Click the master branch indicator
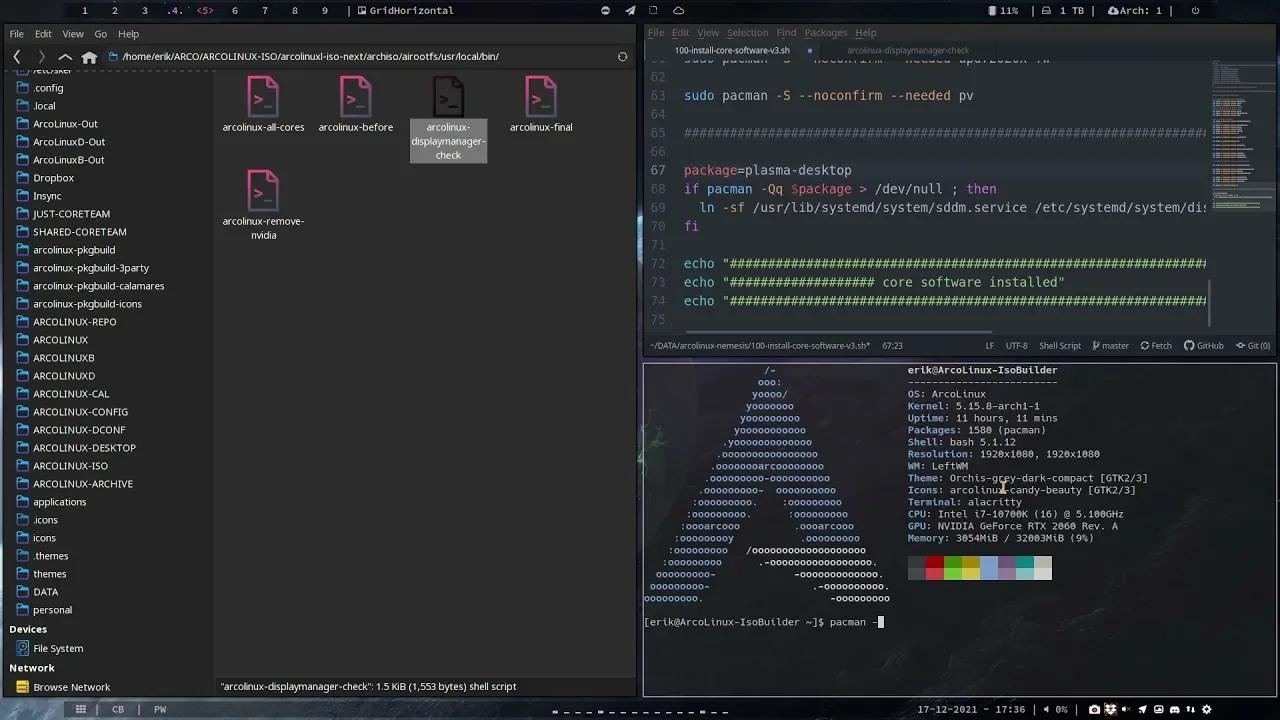The image size is (1280, 720). 1110,345
